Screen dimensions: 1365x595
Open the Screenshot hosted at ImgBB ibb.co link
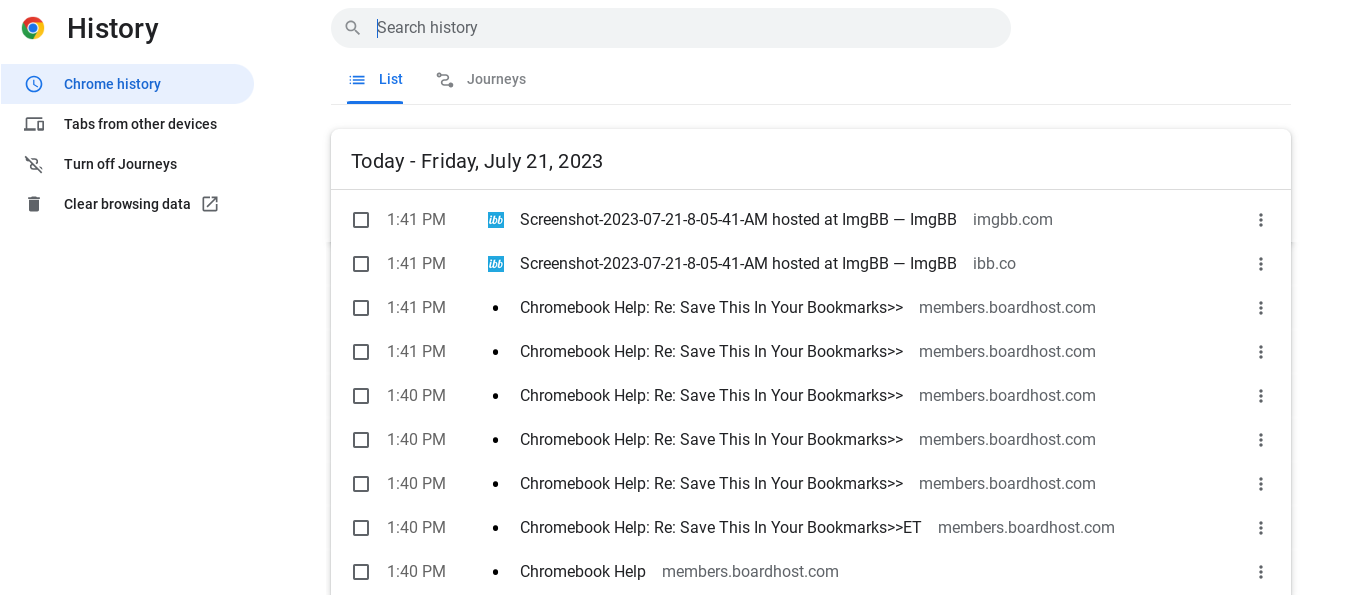click(738, 264)
